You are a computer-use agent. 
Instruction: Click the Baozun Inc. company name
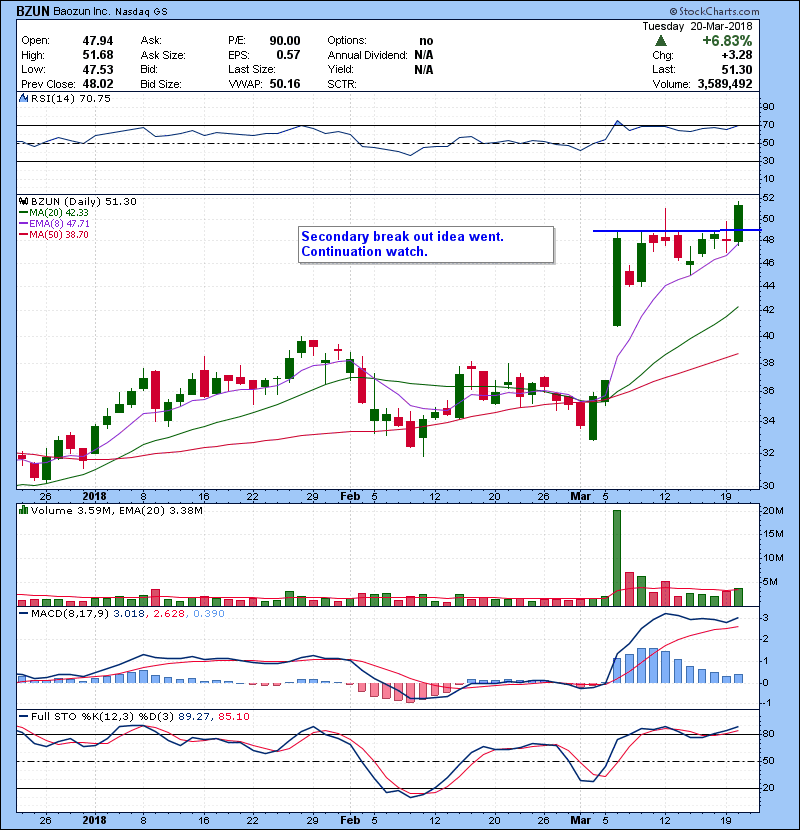click(82, 12)
